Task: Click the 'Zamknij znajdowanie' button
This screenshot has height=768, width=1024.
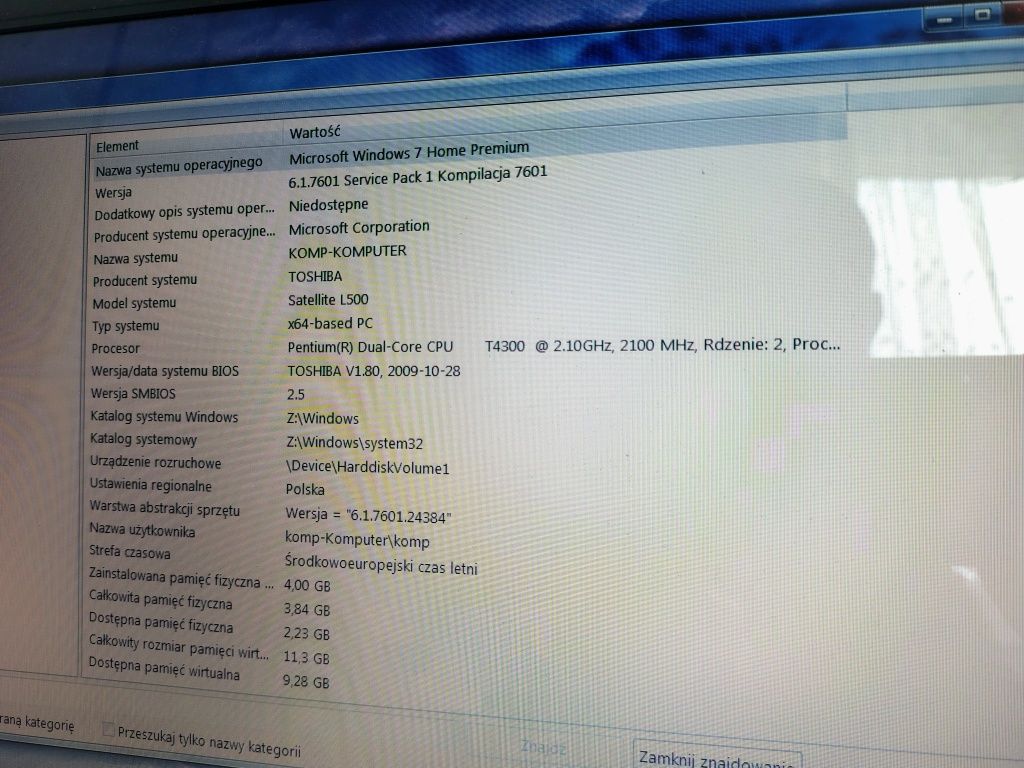Action: coord(716,758)
